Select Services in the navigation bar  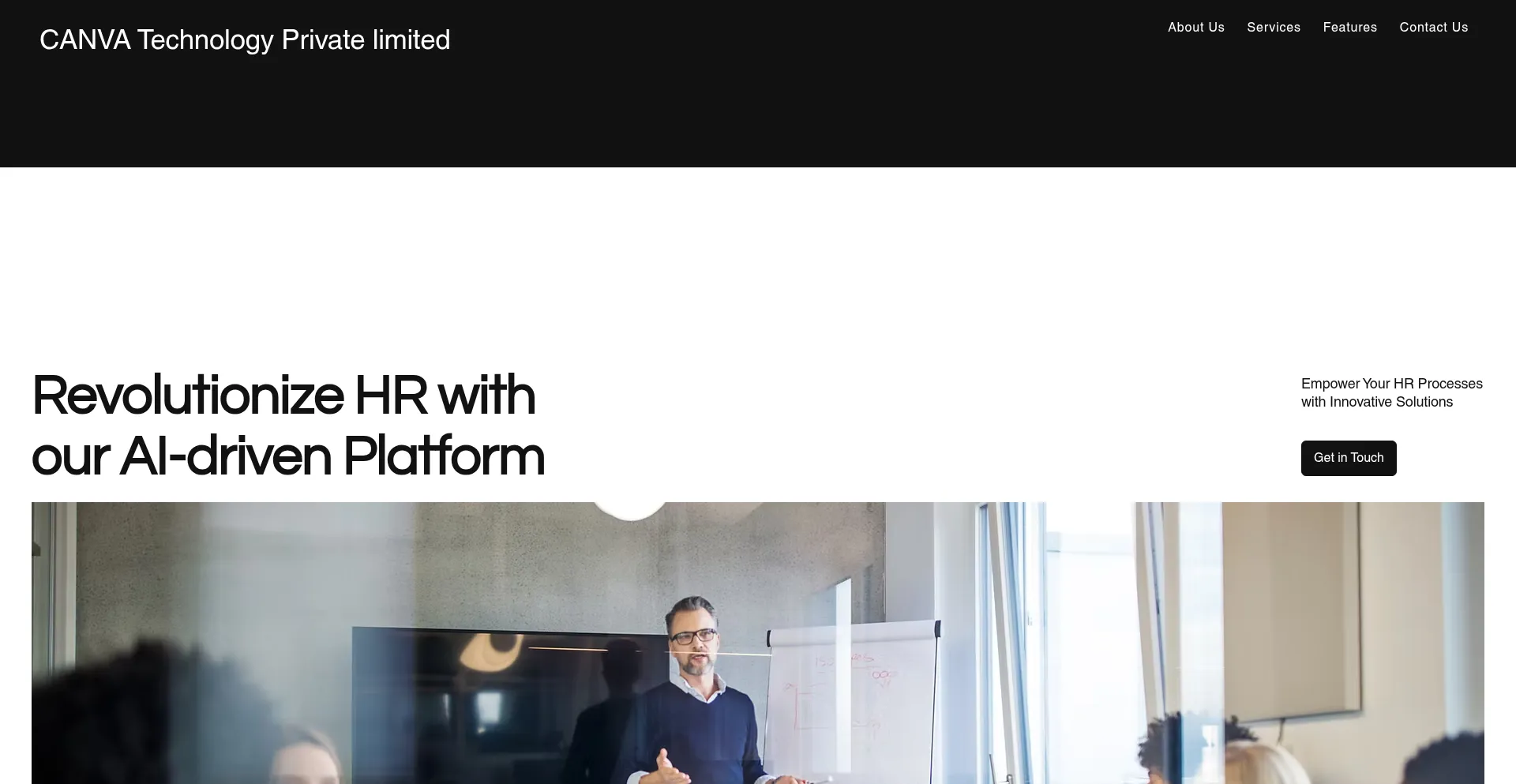point(1273,27)
